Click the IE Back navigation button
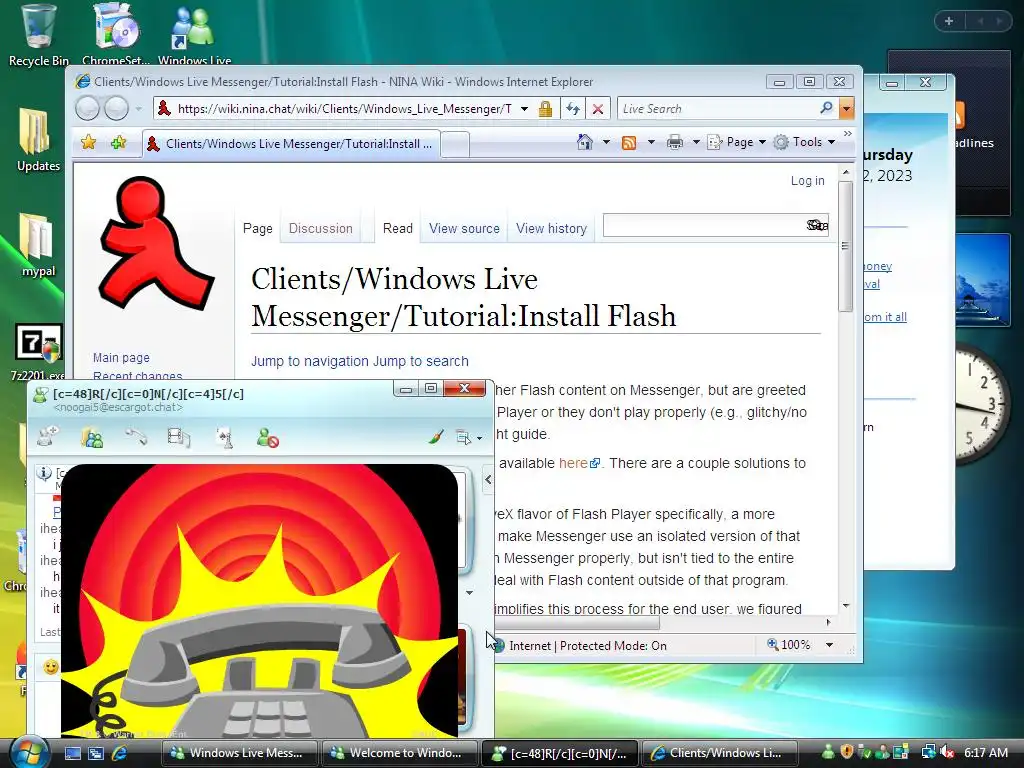This screenshot has height=768, width=1024. pos(88,108)
